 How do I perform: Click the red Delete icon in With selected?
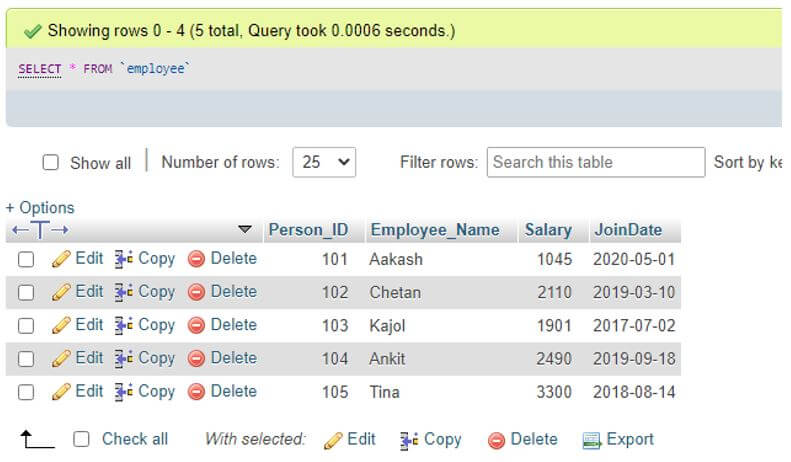point(496,440)
